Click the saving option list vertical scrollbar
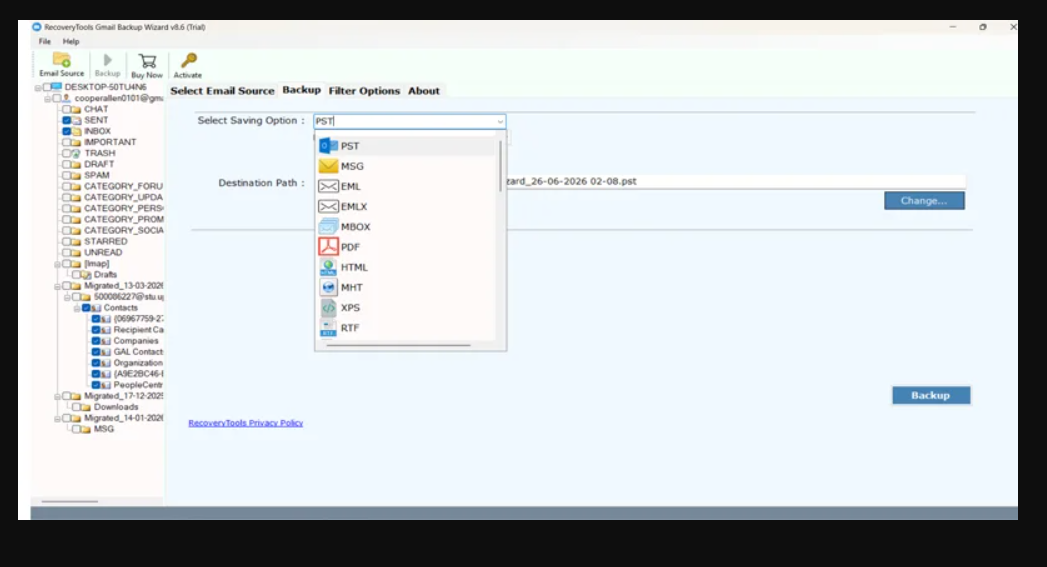 point(499,166)
